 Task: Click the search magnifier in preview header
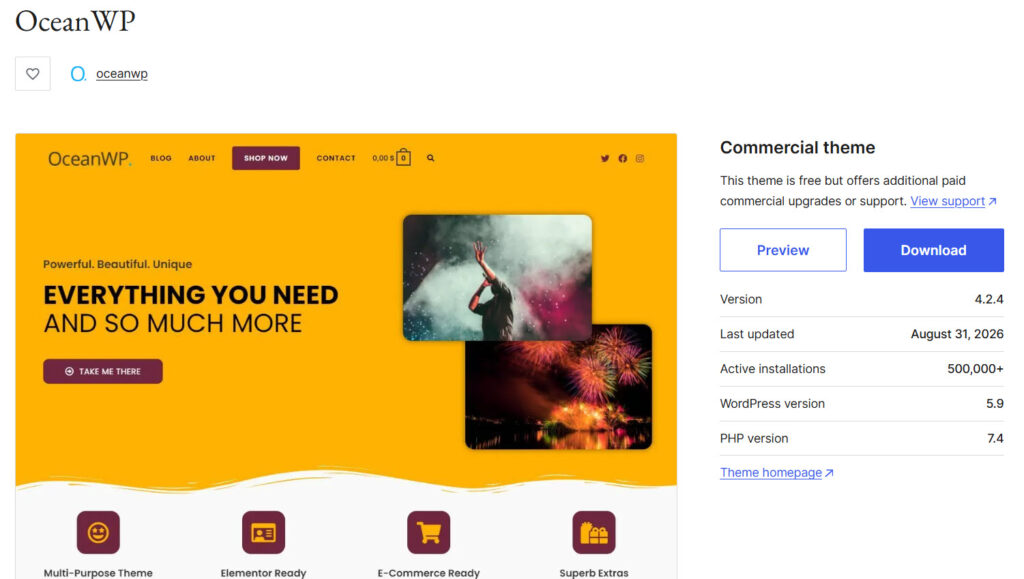click(430, 158)
